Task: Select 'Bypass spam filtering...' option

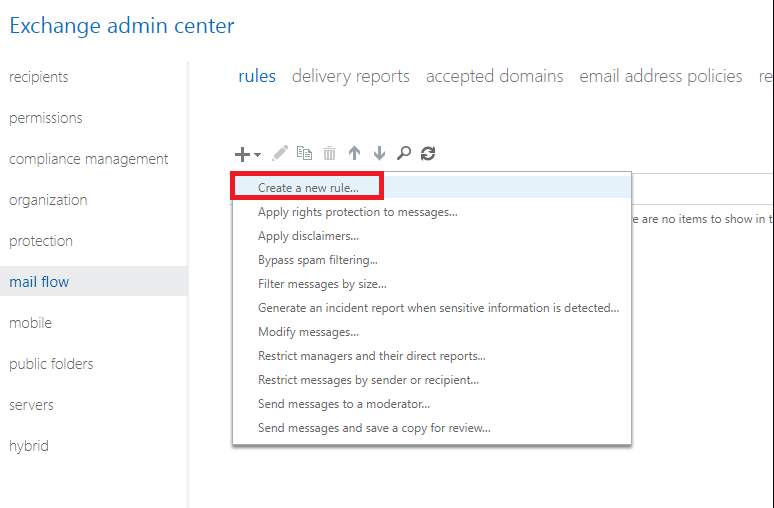Action: click(317, 260)
